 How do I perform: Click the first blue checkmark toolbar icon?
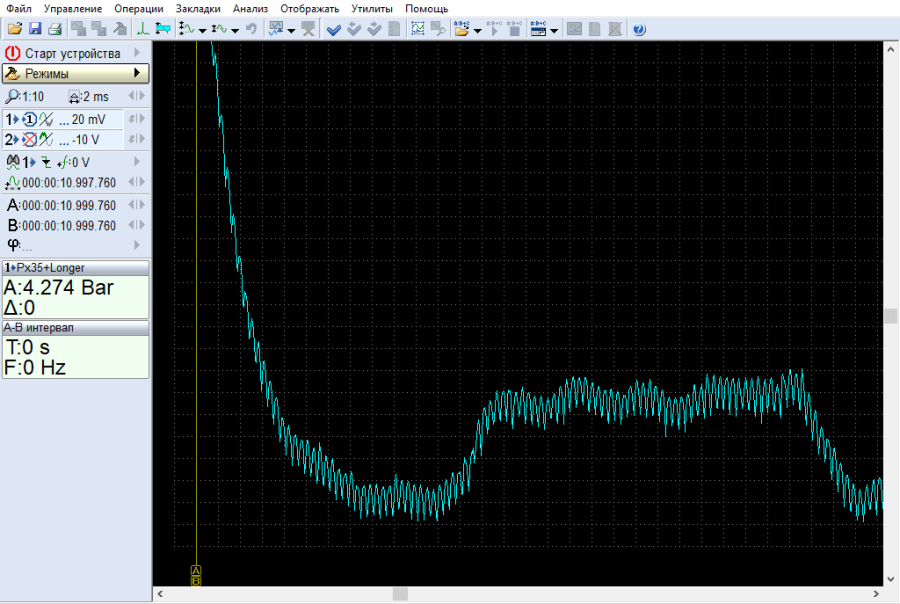point(334,29)
